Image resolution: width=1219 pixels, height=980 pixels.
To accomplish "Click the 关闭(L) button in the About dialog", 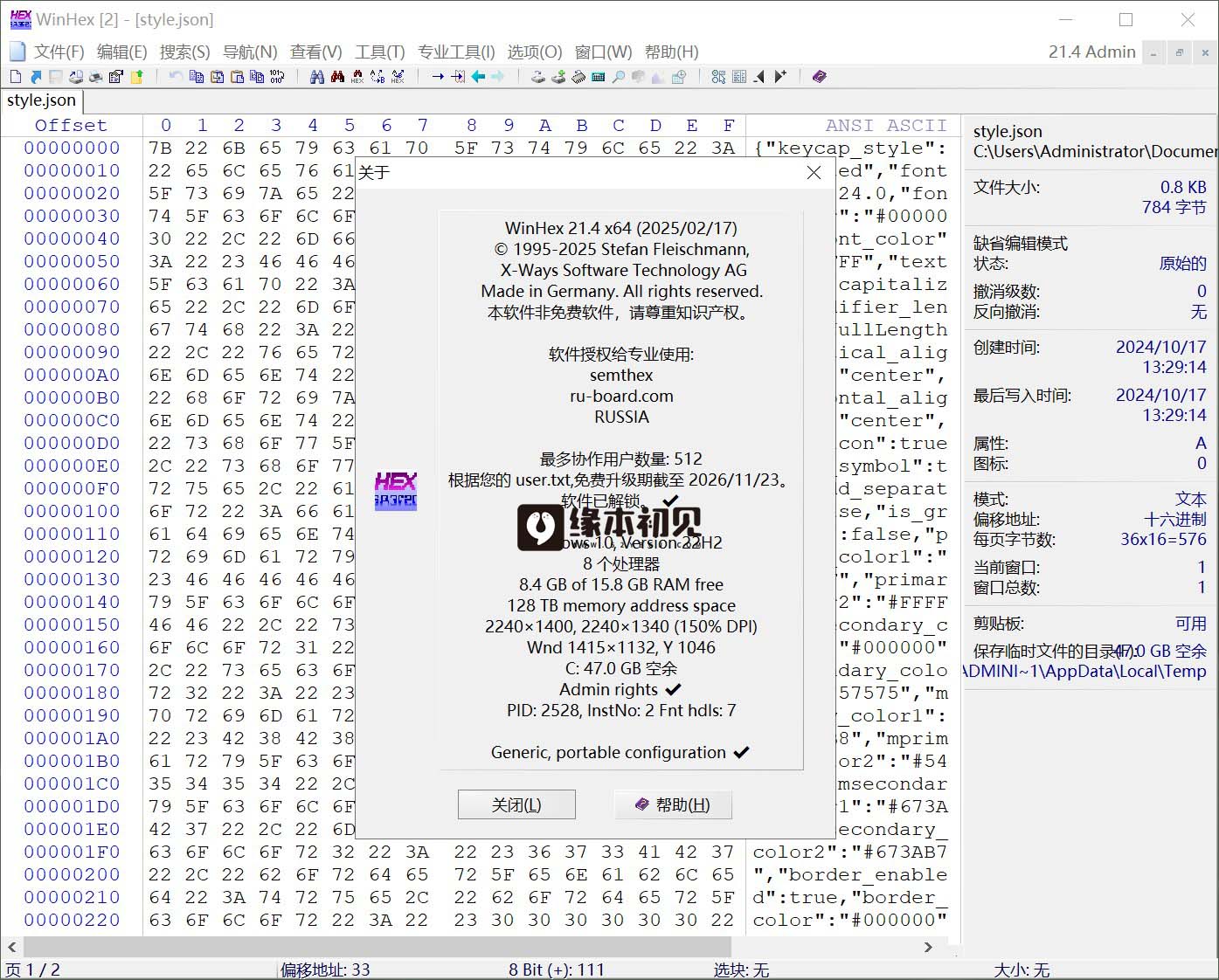I will [x=516, y=804].
